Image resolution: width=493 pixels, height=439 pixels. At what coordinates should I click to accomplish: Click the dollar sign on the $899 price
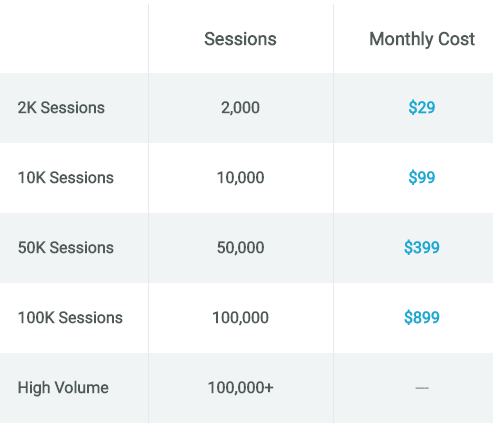point(408,317)
